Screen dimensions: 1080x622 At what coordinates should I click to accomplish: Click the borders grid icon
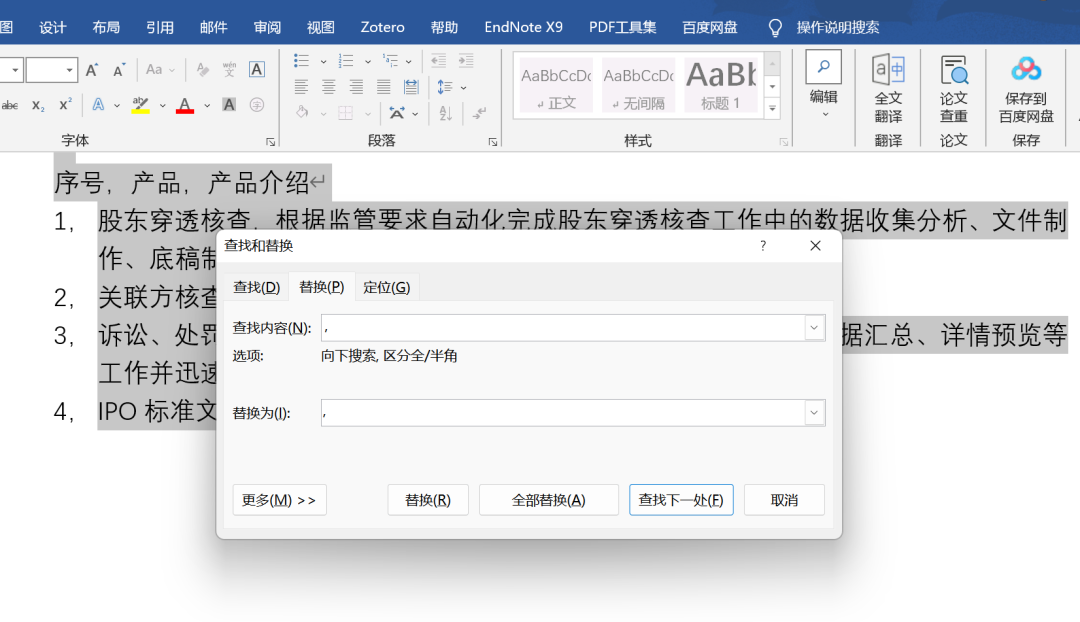(x=346, y=113)
